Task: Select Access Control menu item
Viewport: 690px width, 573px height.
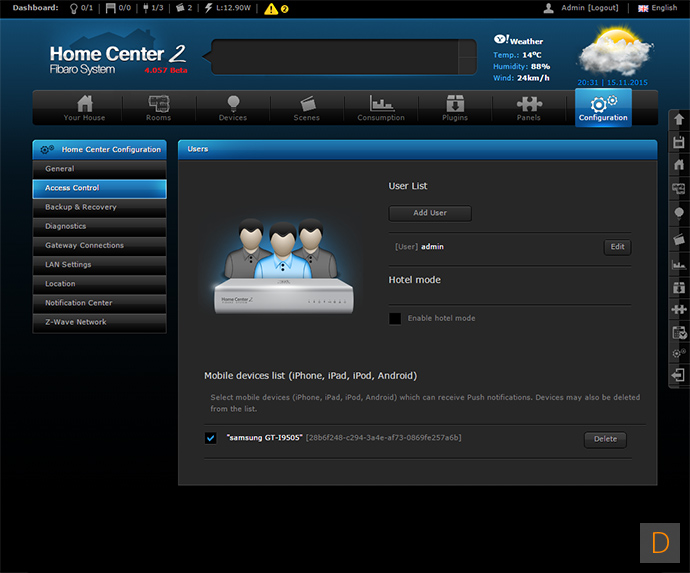Action: (99, 188)
